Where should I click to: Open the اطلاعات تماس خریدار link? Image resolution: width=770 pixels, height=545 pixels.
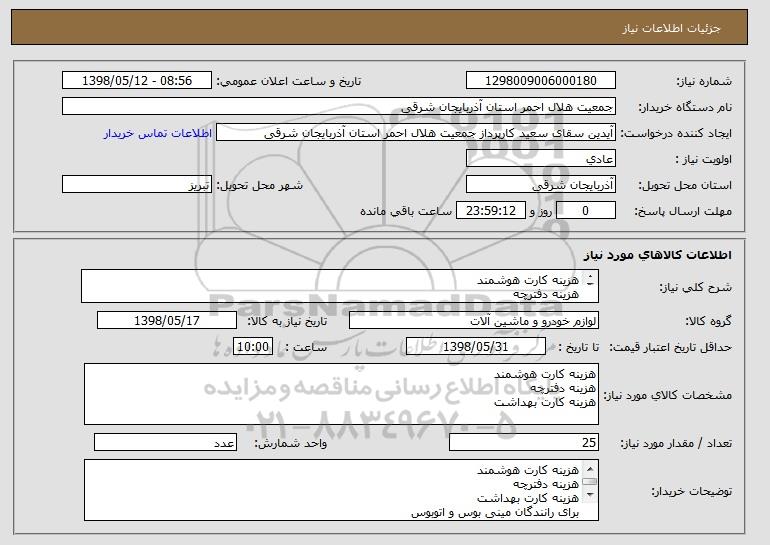point(158,133)
